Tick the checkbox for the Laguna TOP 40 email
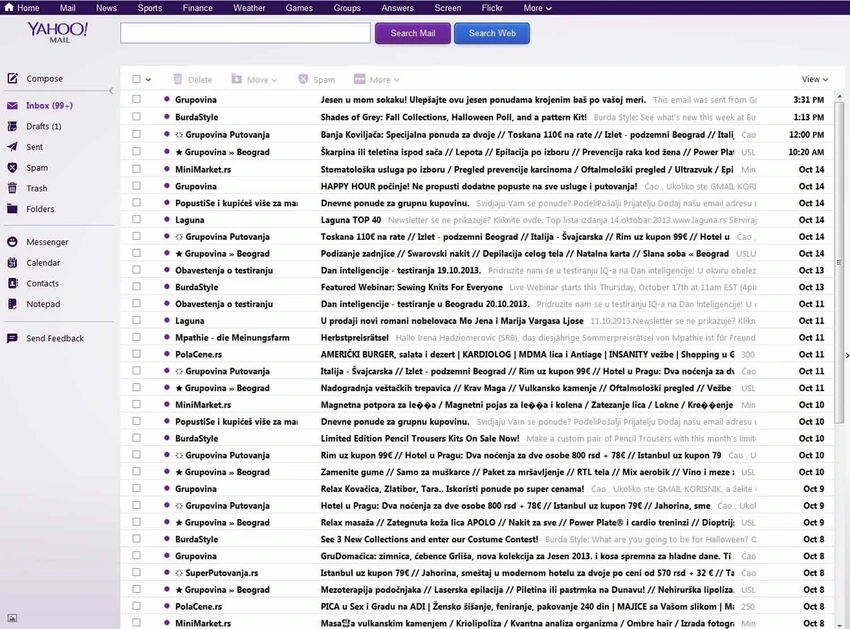 click(137, 220)
